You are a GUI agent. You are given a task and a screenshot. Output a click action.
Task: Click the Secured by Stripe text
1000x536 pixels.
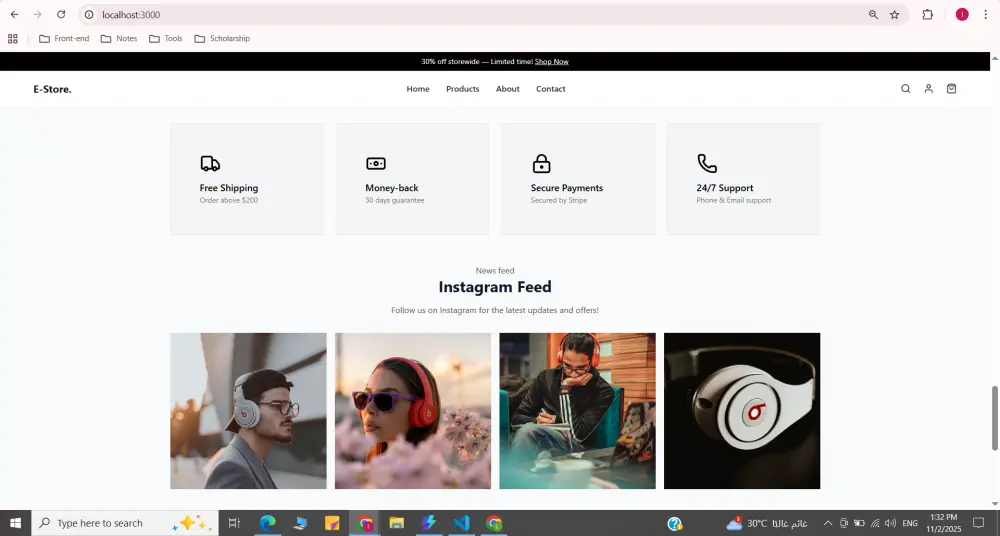(559, 200)
